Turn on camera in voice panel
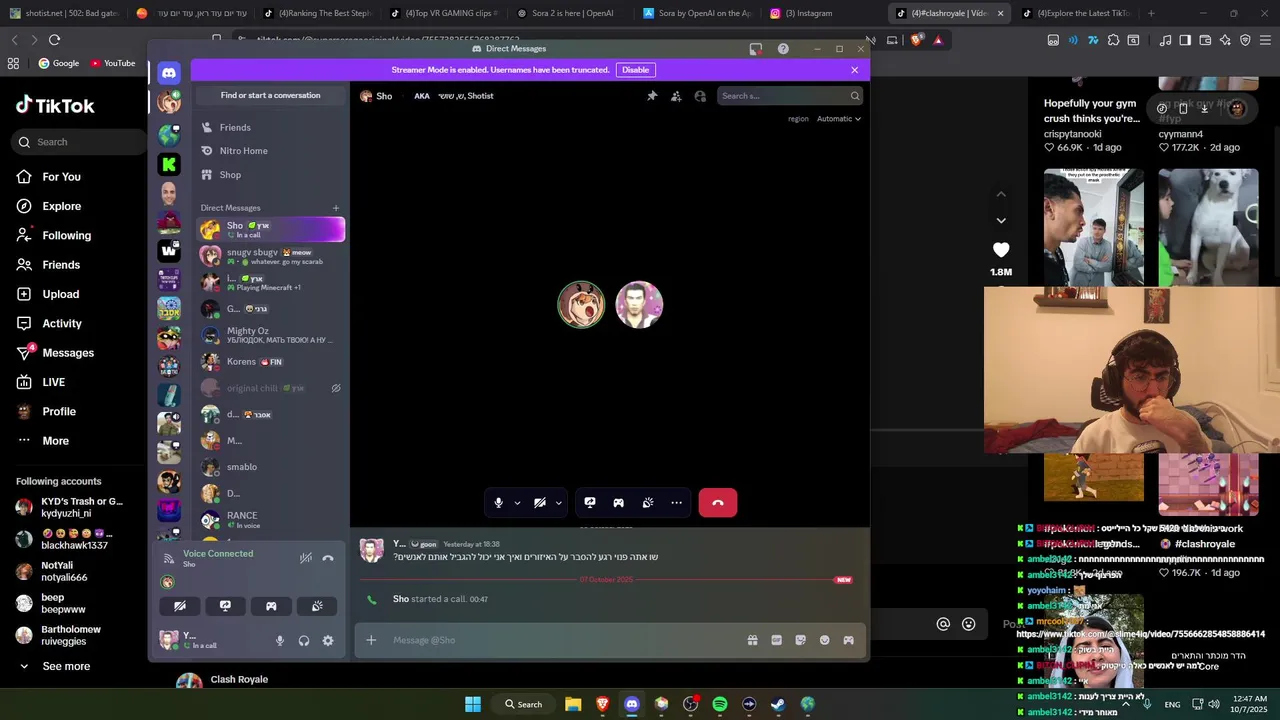Image resolution: width=1280 pixels, height=720 pixels. pos(180,606)
